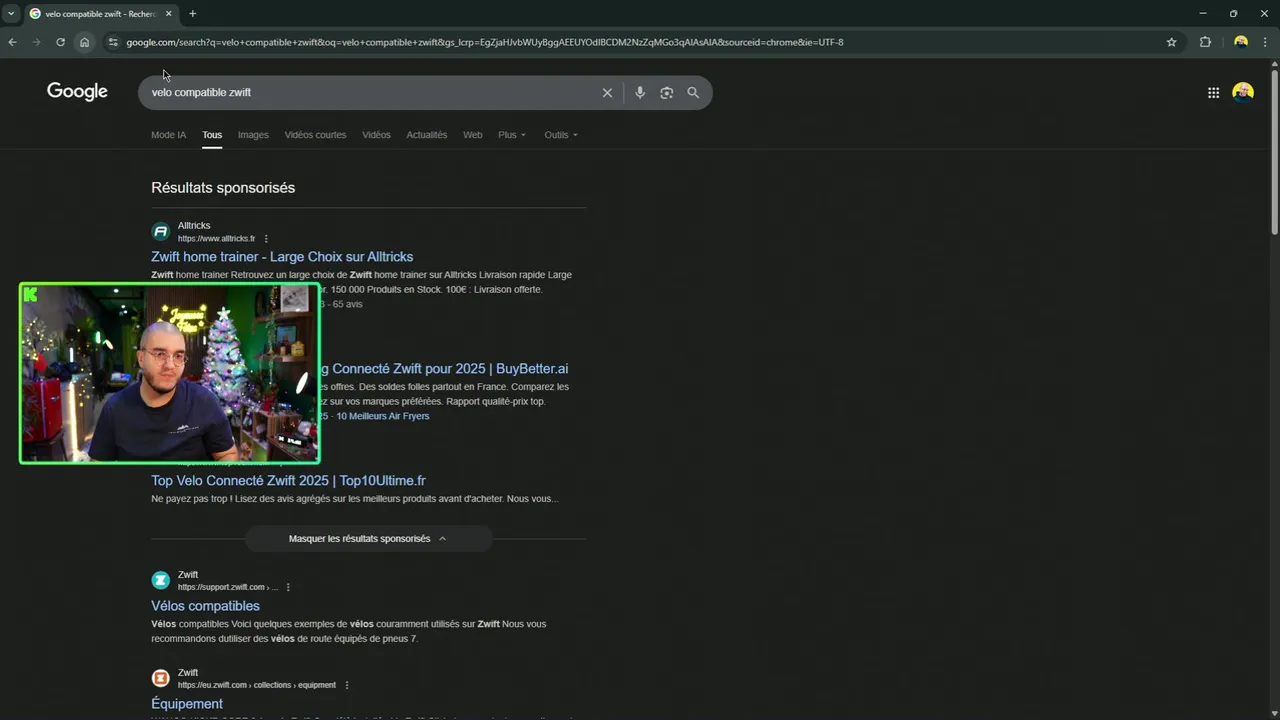The height and width of the screenshot is (720, 1280).
Task: Open 'Zwift home trainer - Large Choix sur Alltricks'
Action: click(x=282, y=257)
